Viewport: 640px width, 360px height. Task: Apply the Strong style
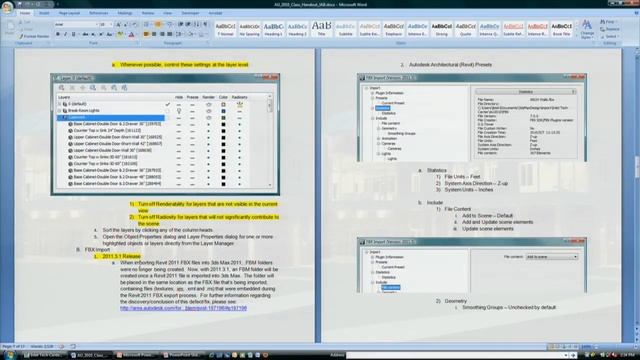(x=442, y=29)
